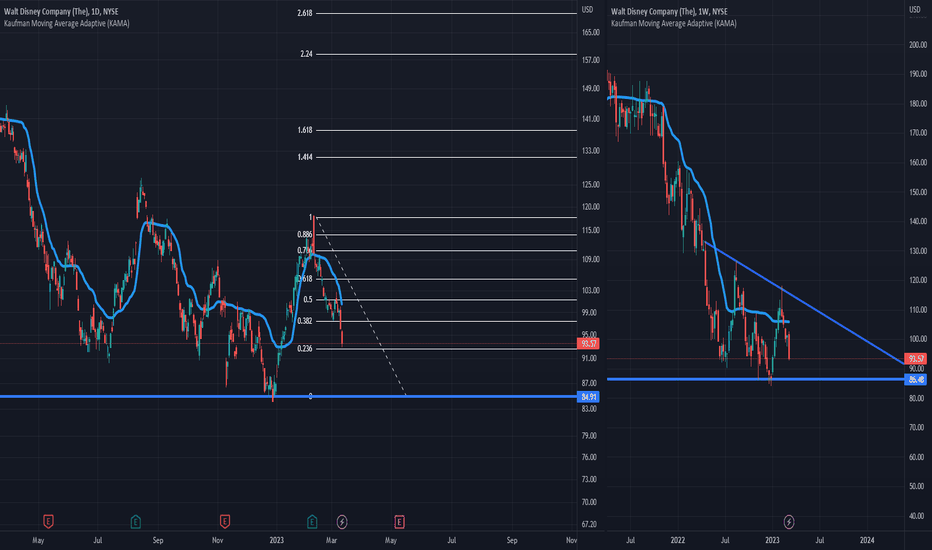The image size is (932, 550).
Task: Click the 103.00 price axis value
Action: tap(590, 291)
